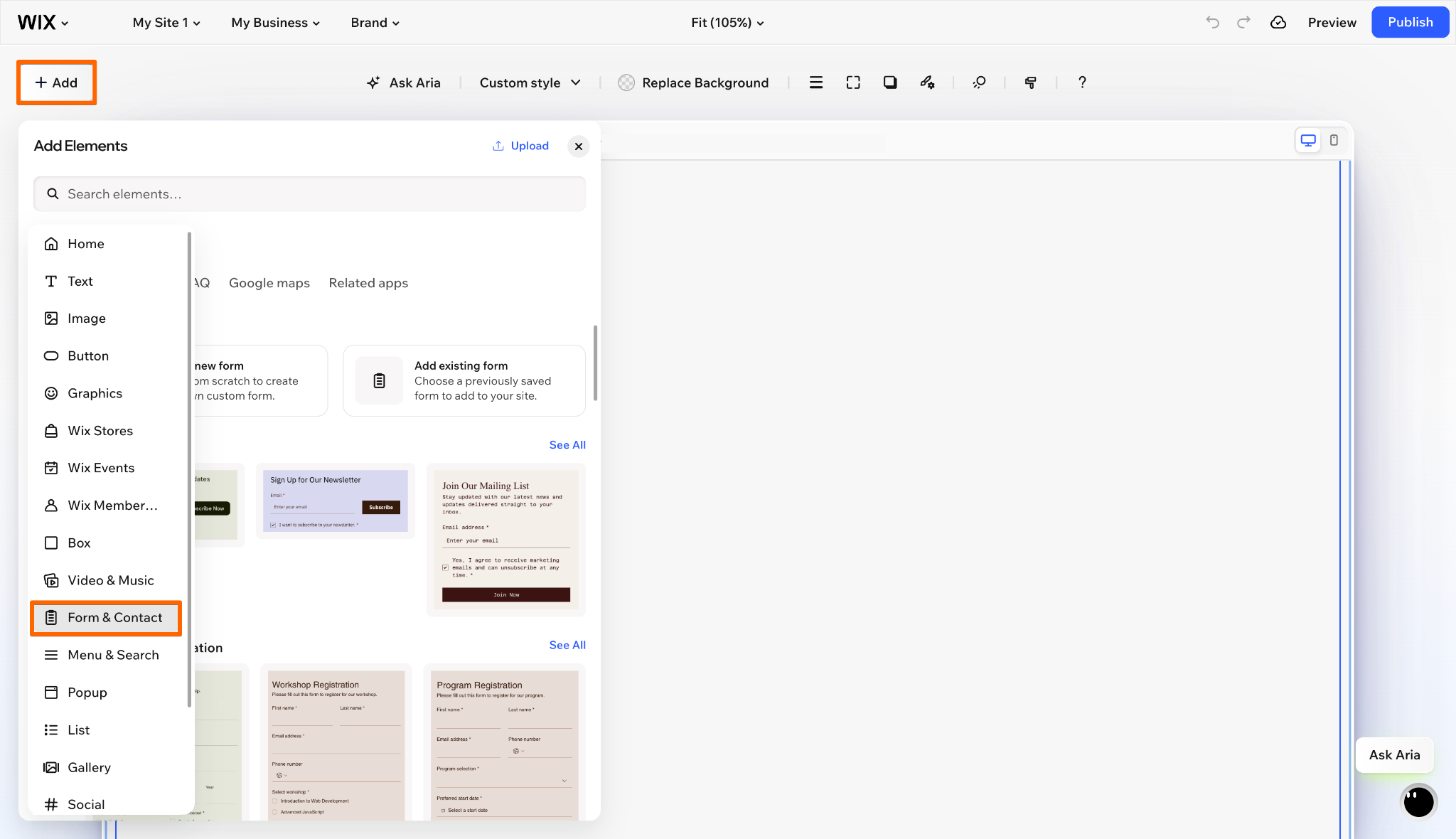
Task: Switch to mobile view icon
Action: click(1334, 140)
